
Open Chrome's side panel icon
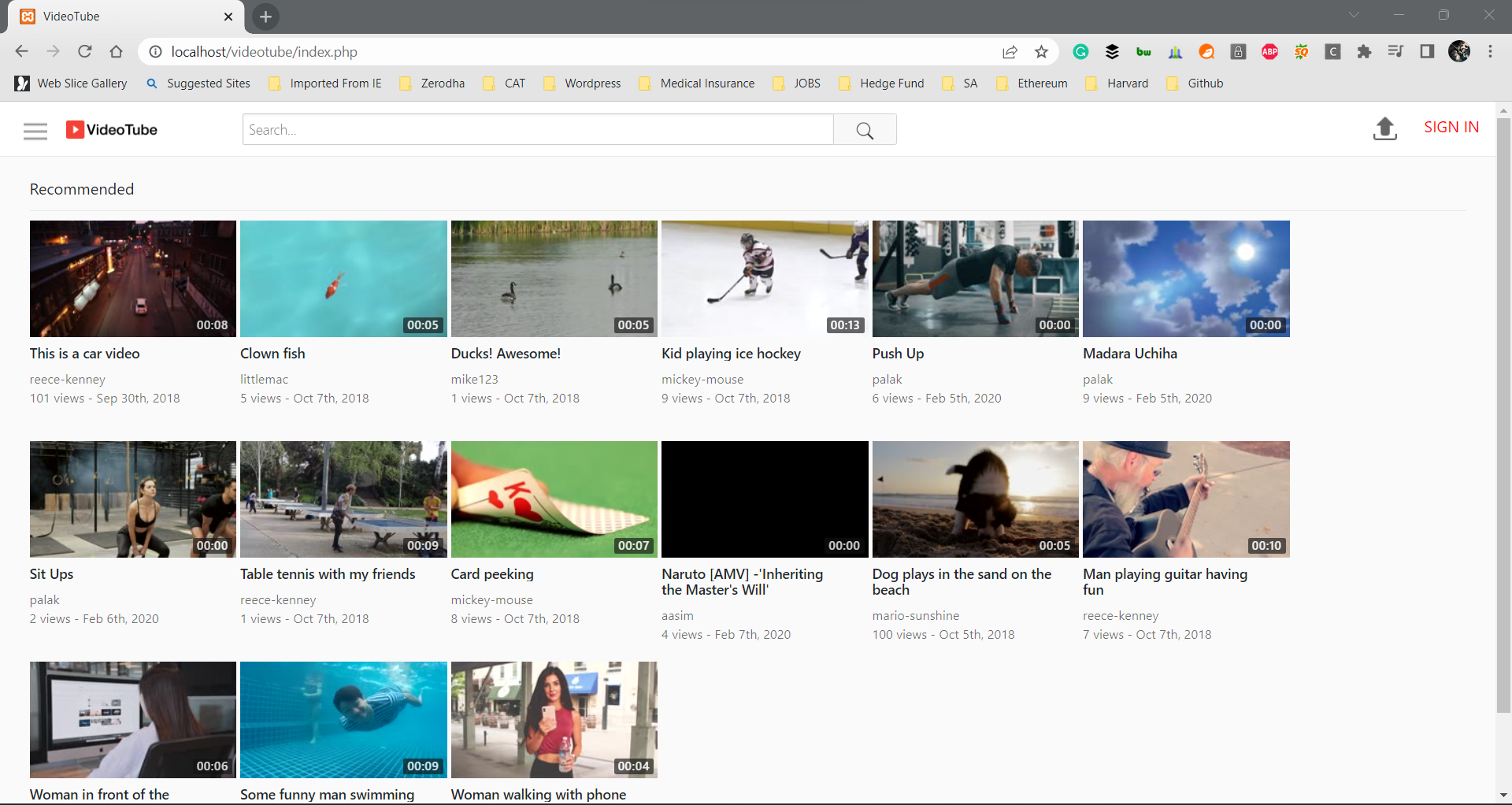pyautogui.click(x=1427, y=51)
